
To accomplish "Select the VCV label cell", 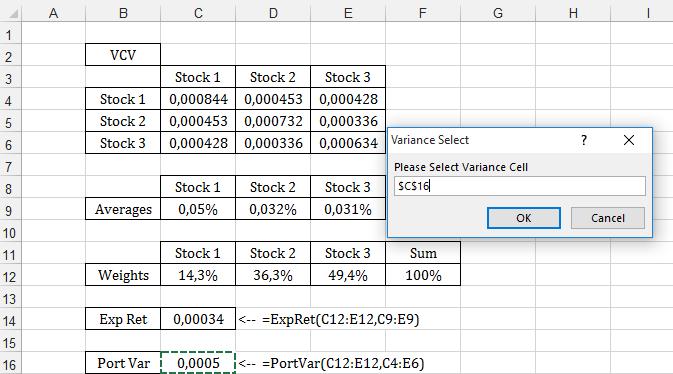I will coord(123,55).
